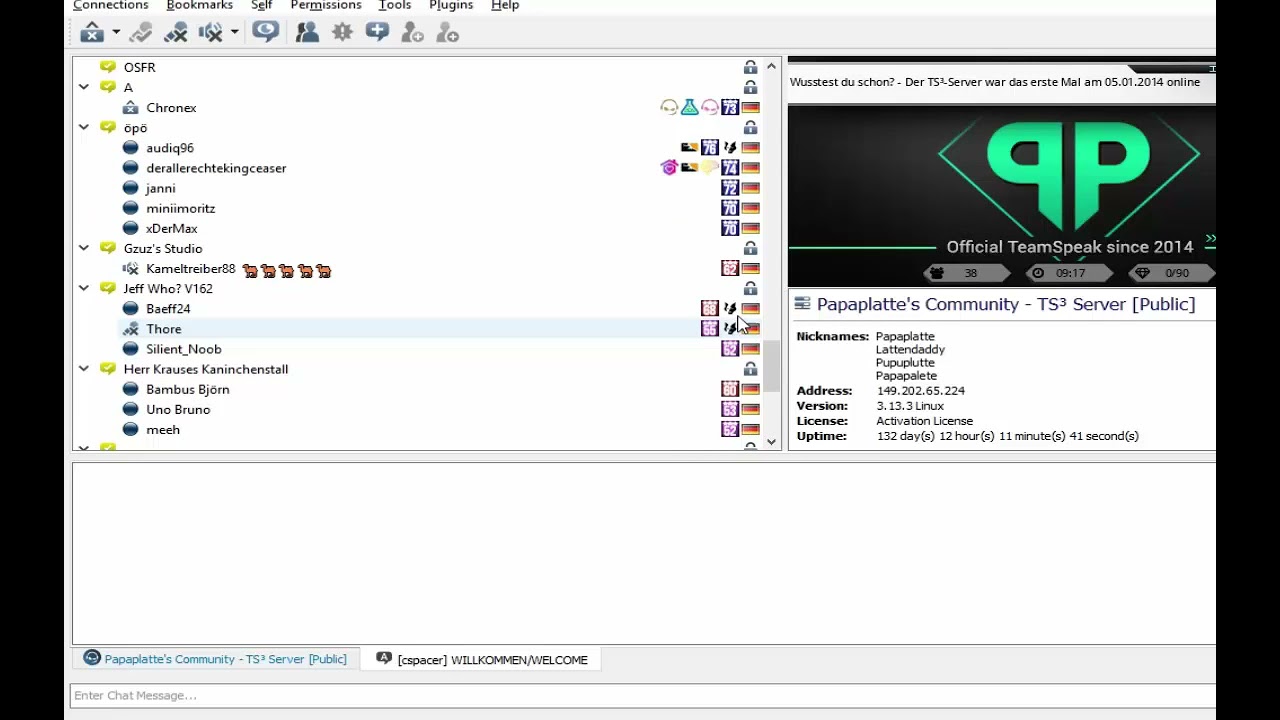Click the OSFR channel lock icon
Screen dimensions: 1280x720
[x=750, y=67]
